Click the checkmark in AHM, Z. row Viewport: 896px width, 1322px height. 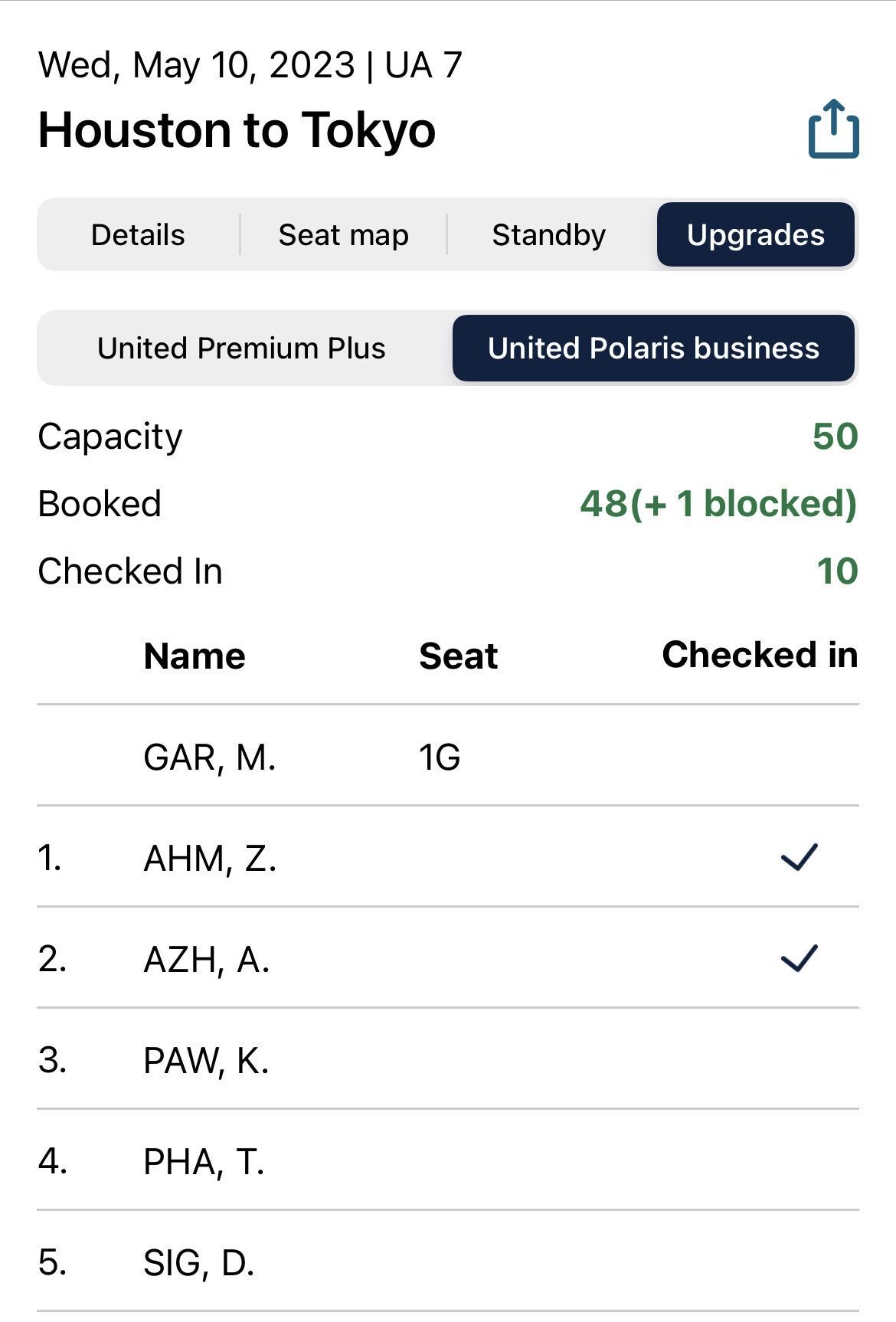(799, 857)
